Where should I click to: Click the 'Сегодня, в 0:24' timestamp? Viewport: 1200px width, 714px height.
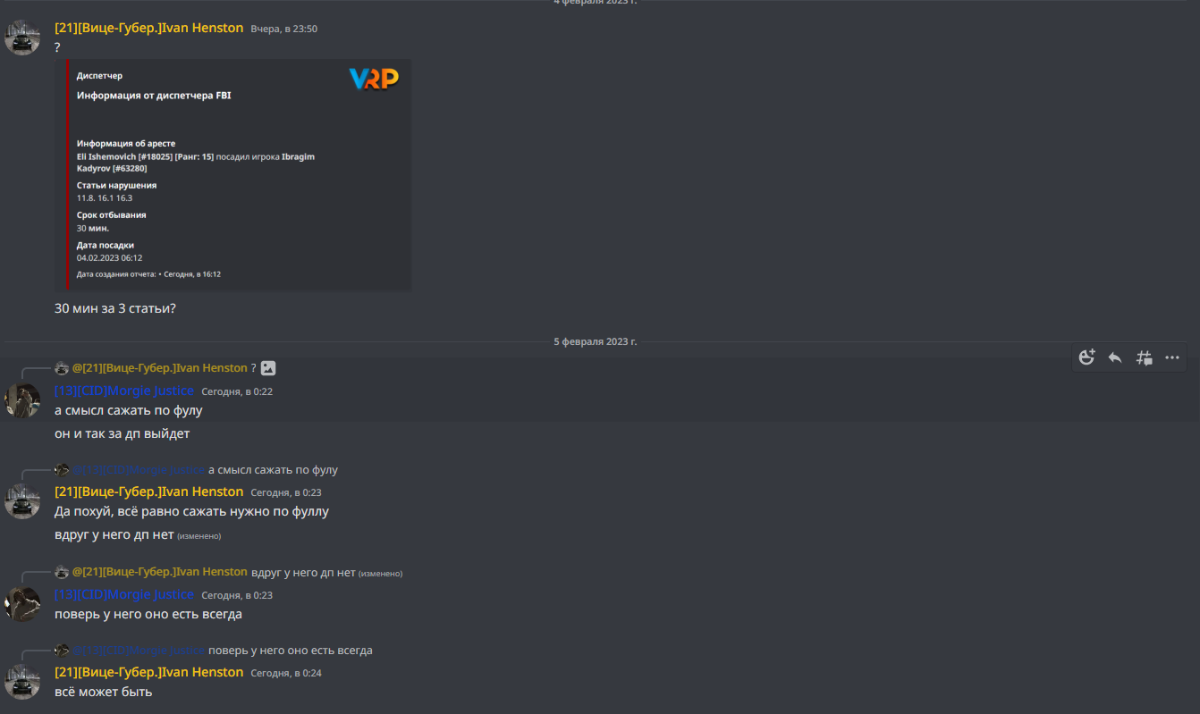coord(286,673)
